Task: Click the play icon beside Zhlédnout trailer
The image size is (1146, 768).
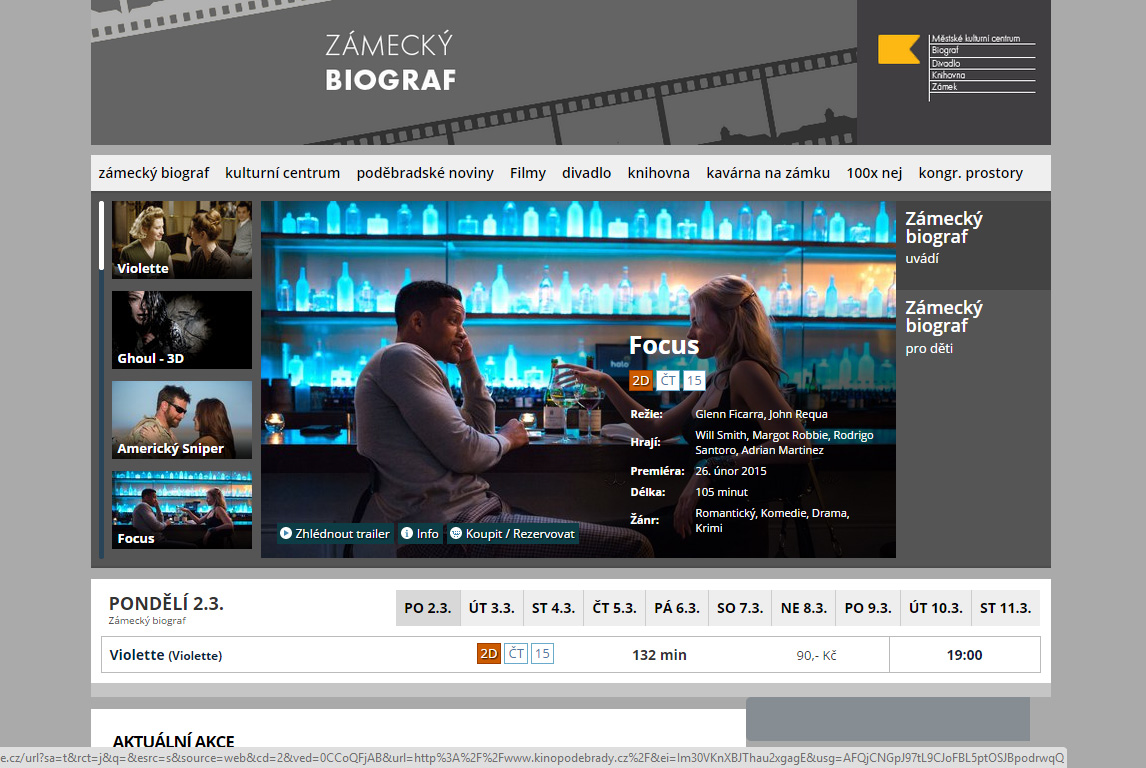Action: pyautogui.click(x=286, y=533)
